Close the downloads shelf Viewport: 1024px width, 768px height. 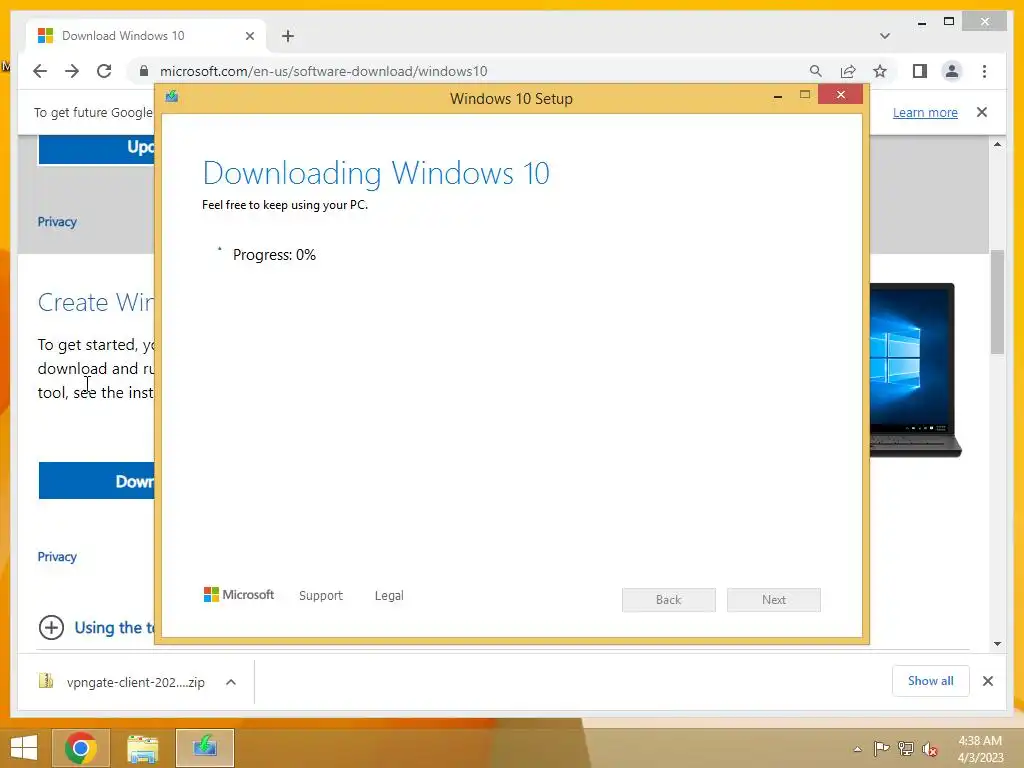point(988,681)
